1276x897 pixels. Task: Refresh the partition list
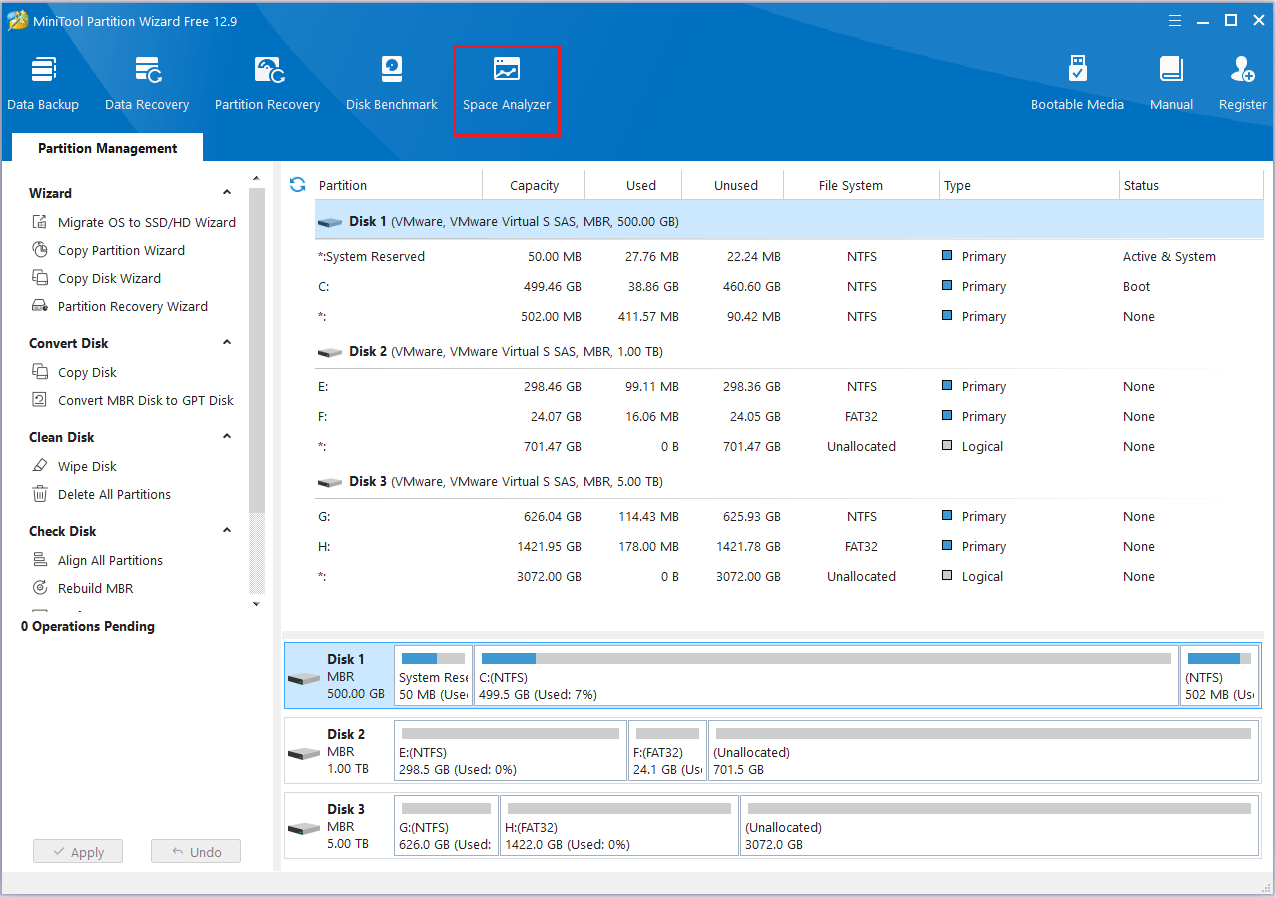[x=297, y=184]
